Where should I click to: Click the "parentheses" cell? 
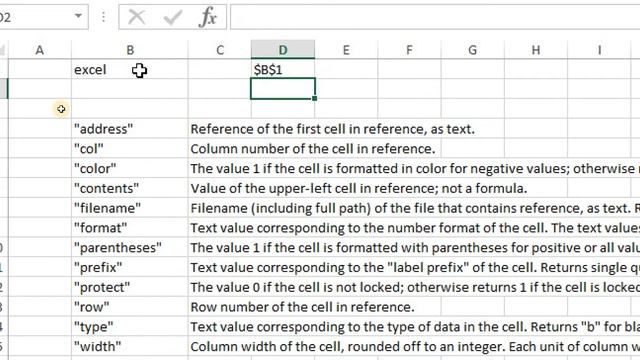[130, 248]
